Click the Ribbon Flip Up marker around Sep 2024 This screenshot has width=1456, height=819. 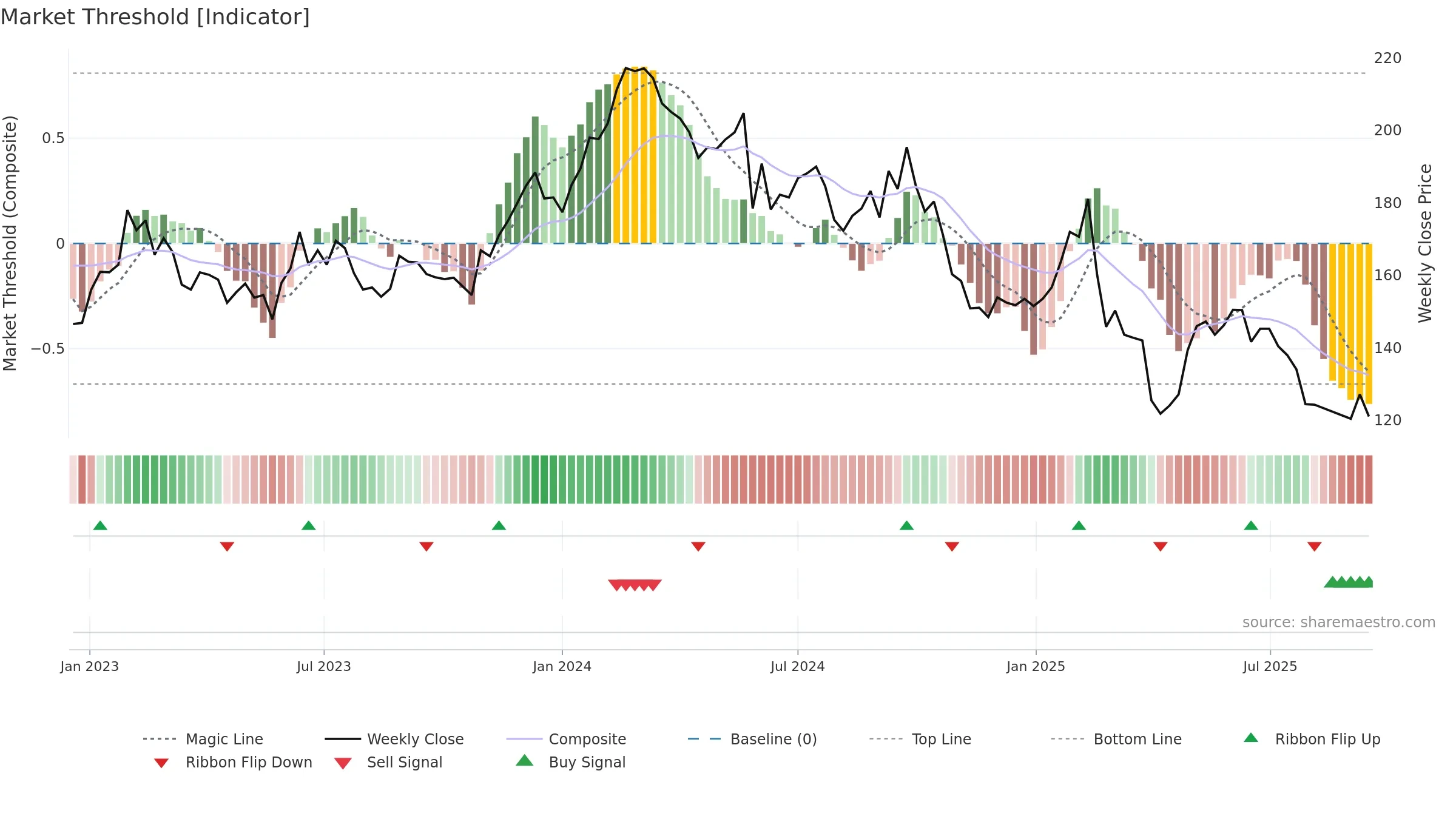(906, 525)
